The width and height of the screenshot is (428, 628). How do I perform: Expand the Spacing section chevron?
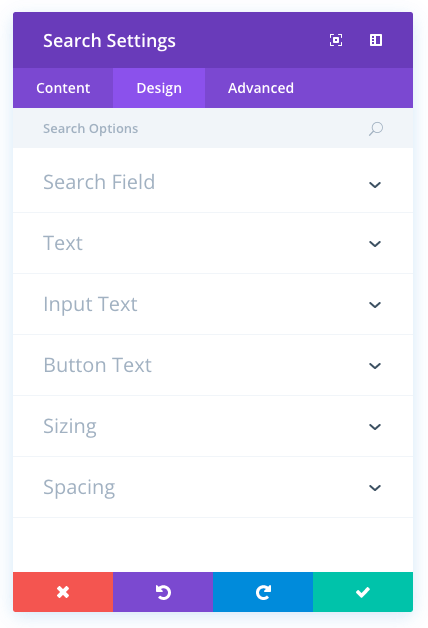(375, 487)
